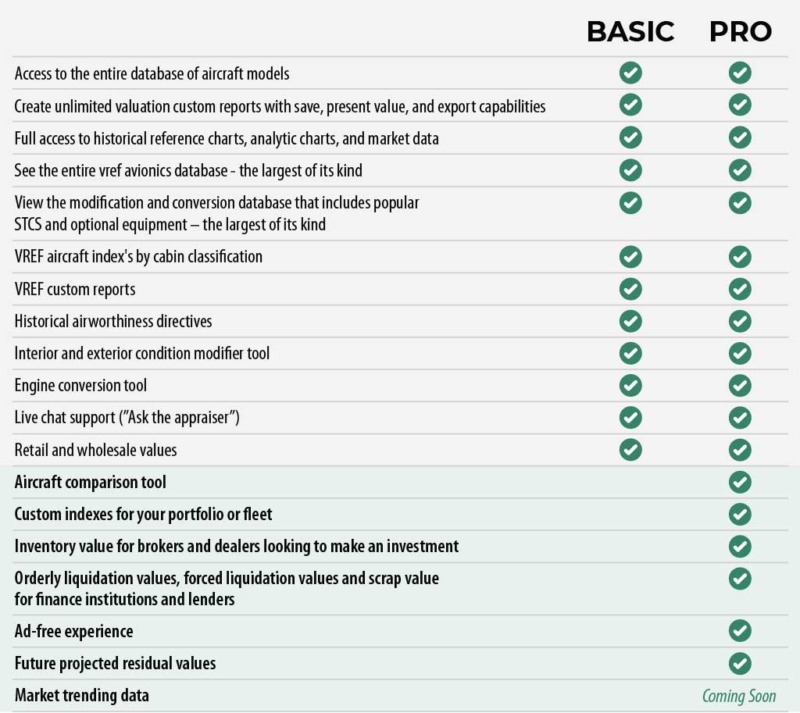The width and height of the screenshot is (800, 713).
Task: Click Basic checkmark for modification and conversion database
Action: click(630, 202)
